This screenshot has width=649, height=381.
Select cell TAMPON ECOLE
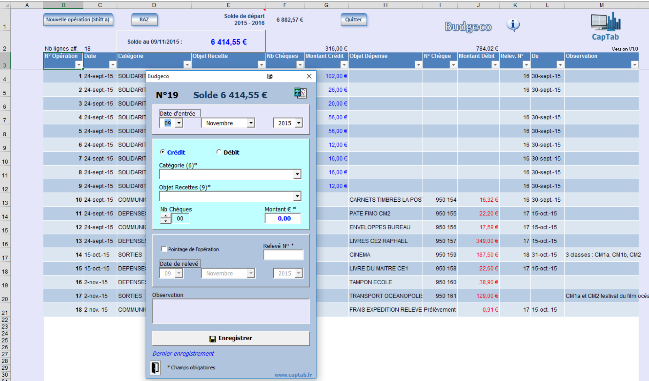pyautogui.click(x=385, y=282)
